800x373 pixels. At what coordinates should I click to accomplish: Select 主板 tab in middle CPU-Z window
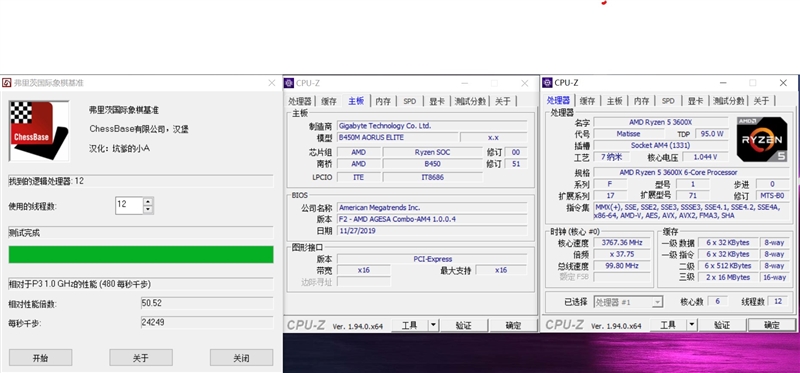[356, 101]
